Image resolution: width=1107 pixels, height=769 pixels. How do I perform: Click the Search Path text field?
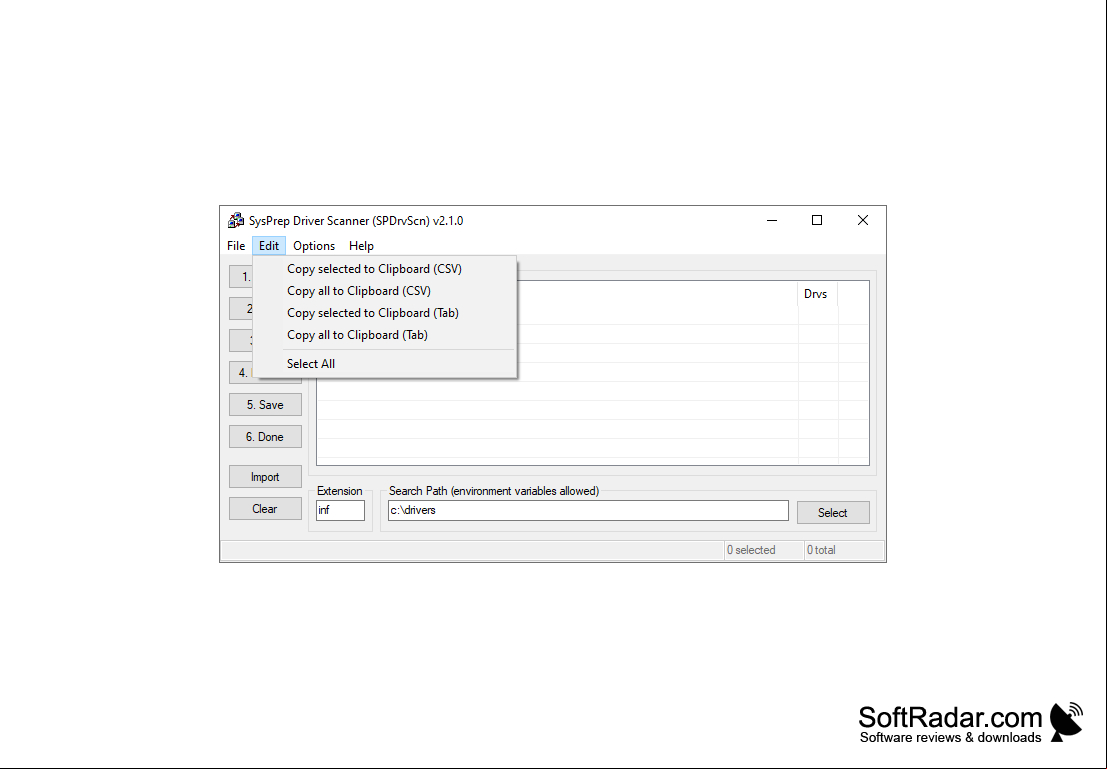click(x=588, y=510)
